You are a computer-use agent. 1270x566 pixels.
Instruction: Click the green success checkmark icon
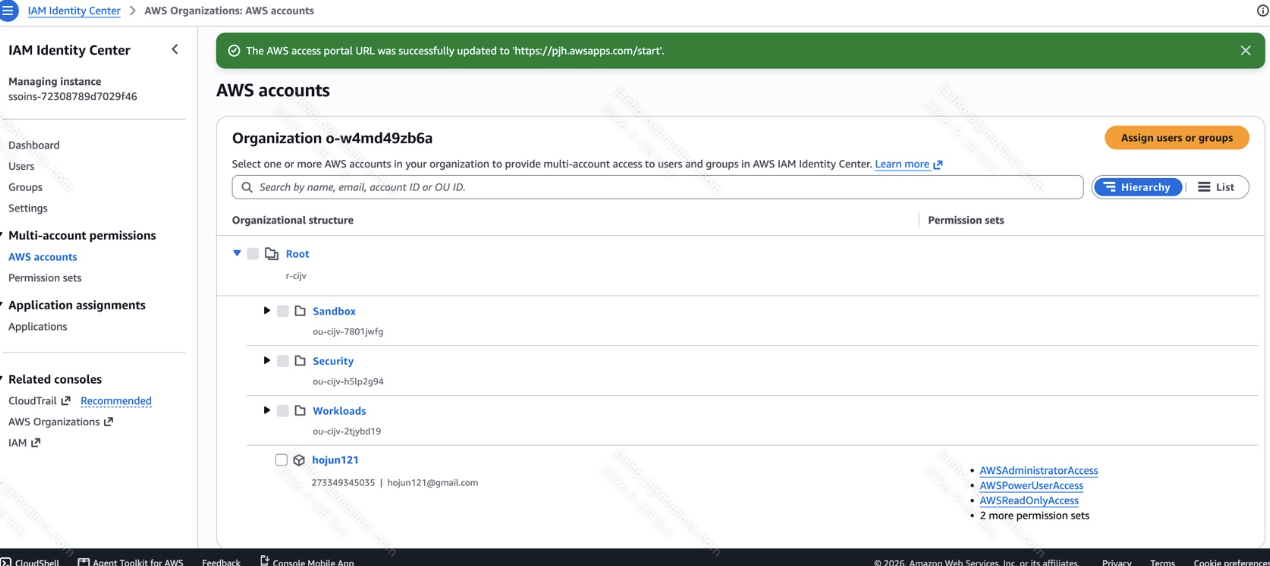tap(234, 51)
